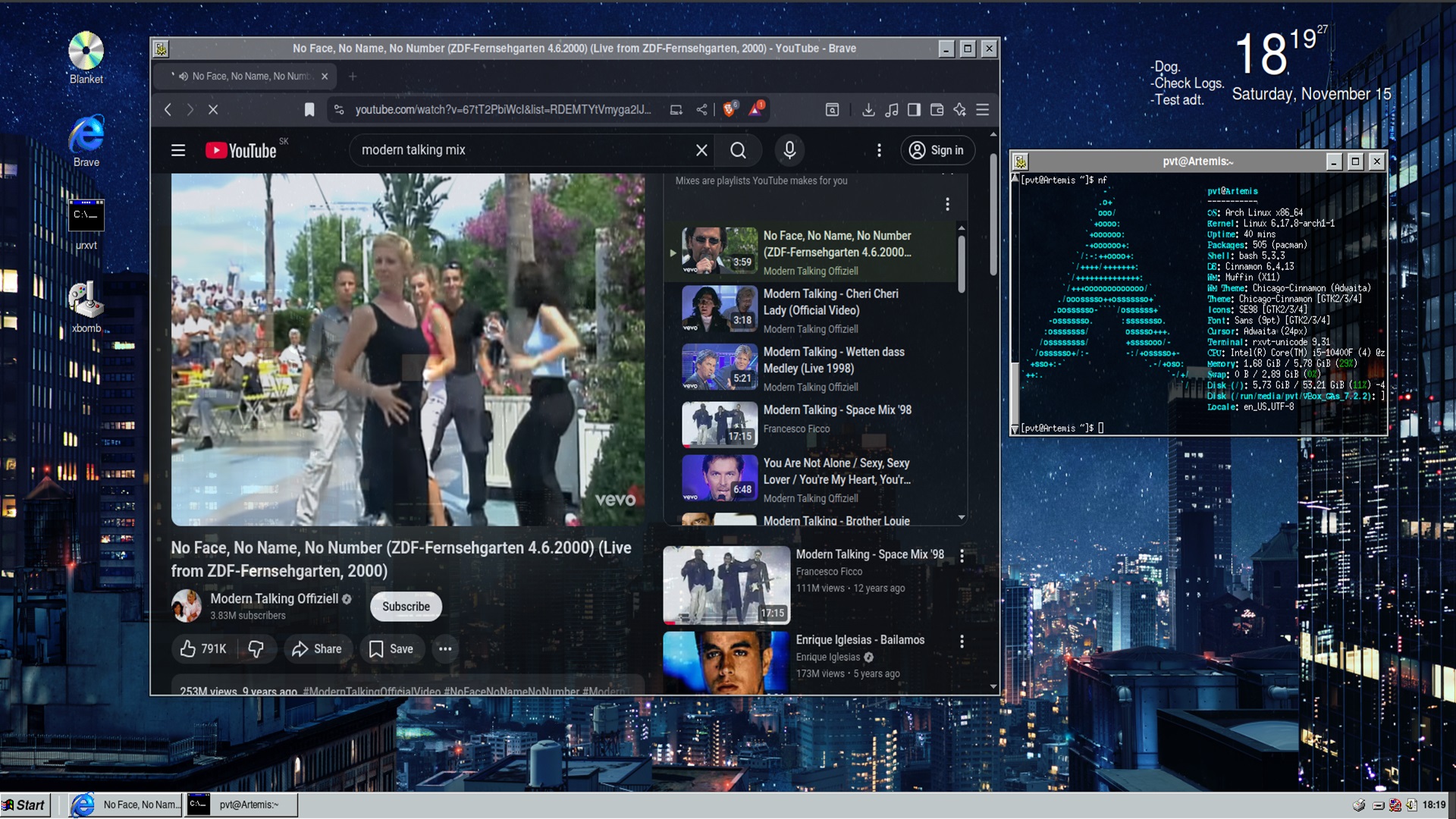Click the Brave Shields lion icon
This screenshot has height=819, width=1456.
pos(729,109)
